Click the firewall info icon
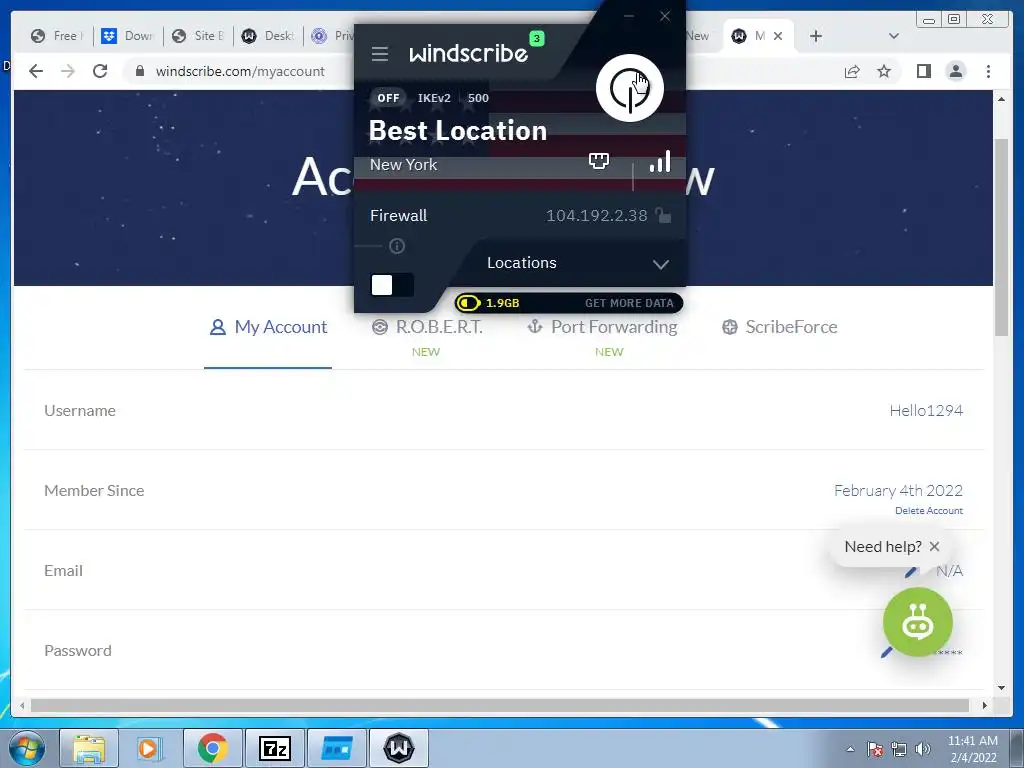The width and height of the screenshot is (1024, 768). [x=396, y=246]
